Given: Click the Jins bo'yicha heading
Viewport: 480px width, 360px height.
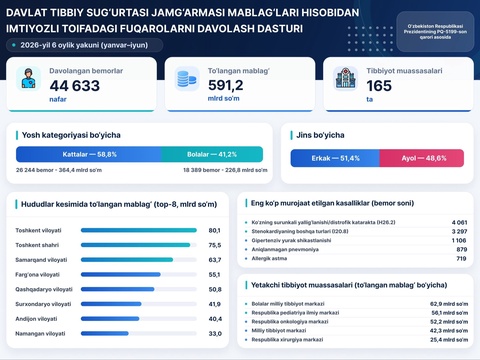Looking at the screenshot, I should [x=320, y=135].
